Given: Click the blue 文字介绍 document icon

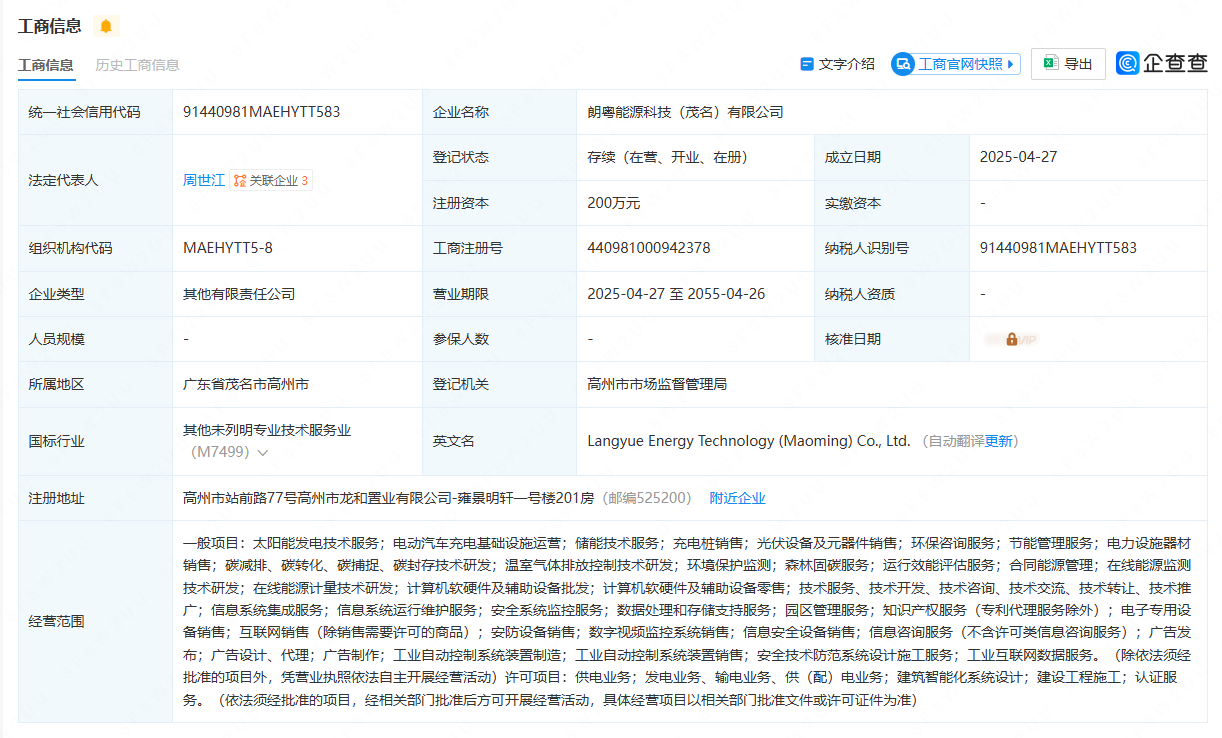Looking at the screenshot, I should (x=807, y=64).
